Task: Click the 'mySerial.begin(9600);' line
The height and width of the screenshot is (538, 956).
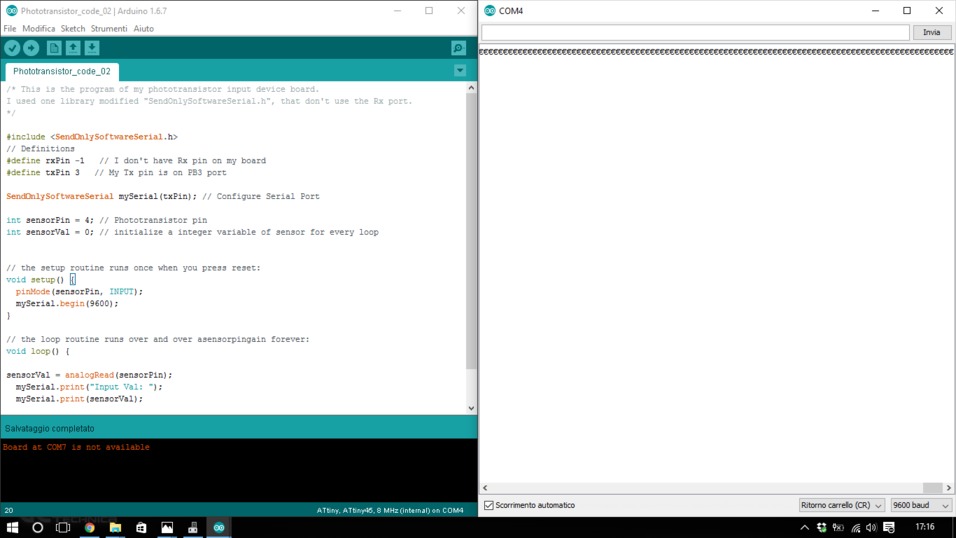Action: (x=67, y=303)
